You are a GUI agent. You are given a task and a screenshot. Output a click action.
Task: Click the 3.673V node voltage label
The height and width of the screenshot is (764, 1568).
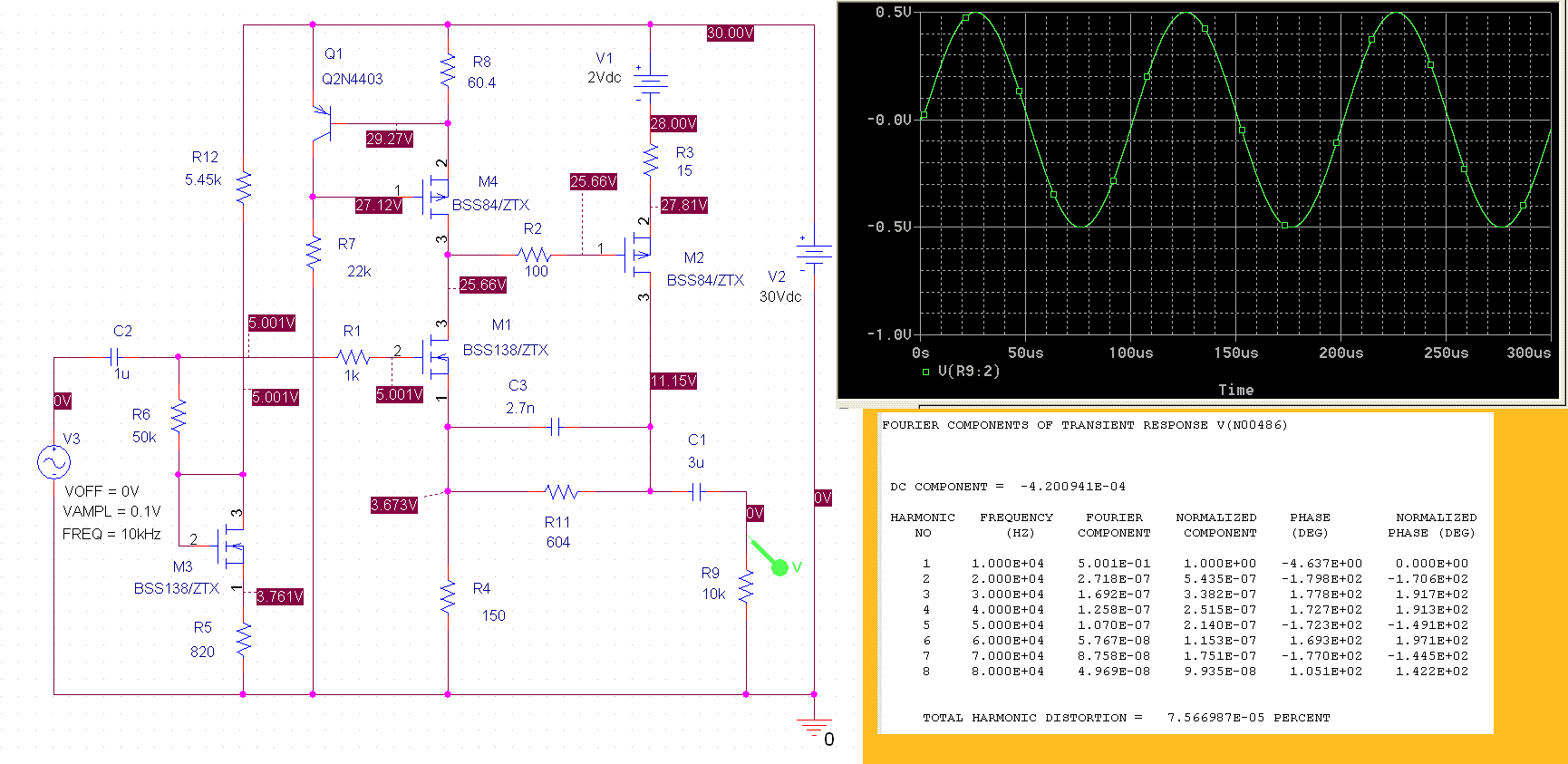coord(394,505)
